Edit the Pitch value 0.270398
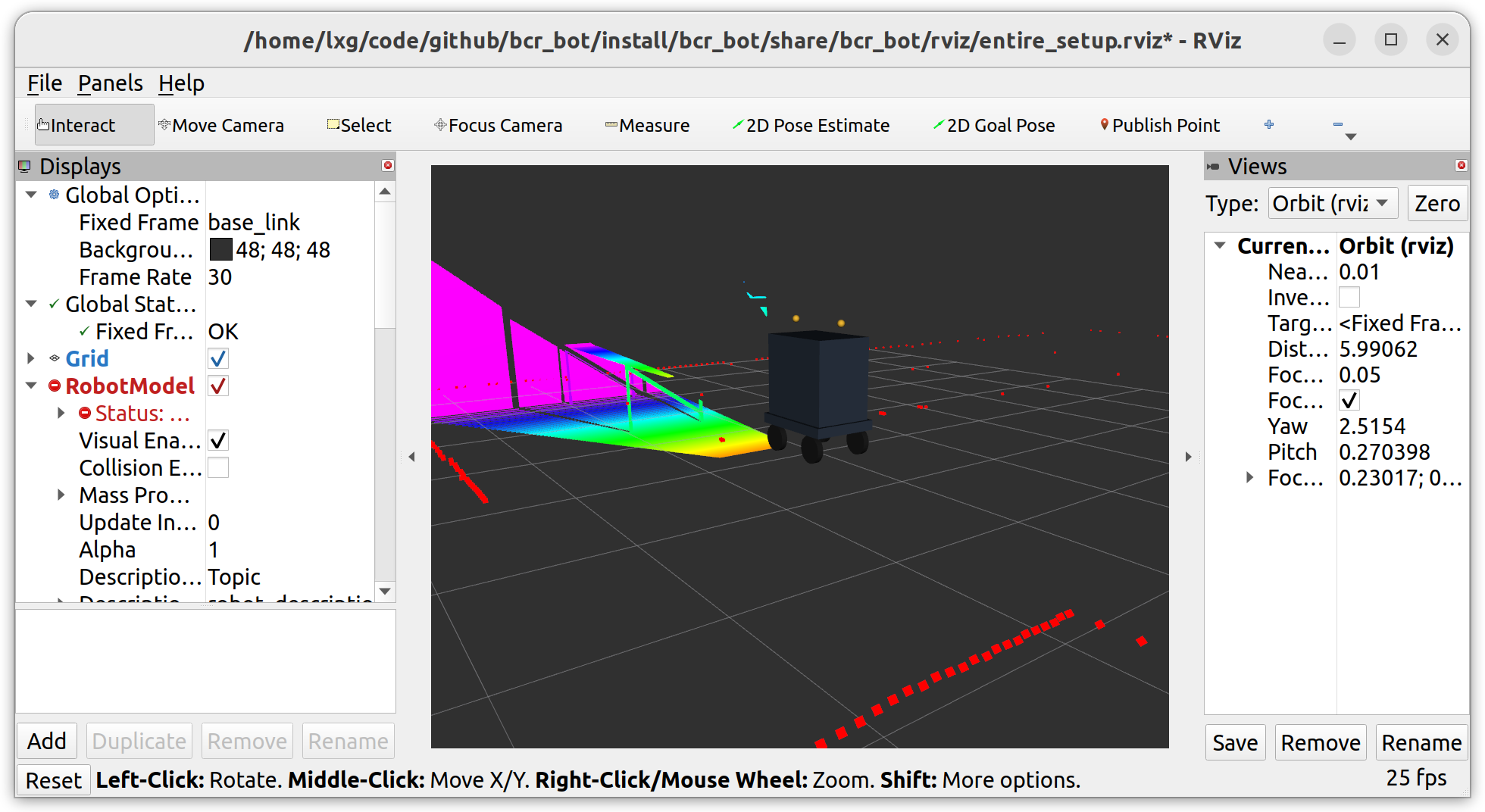Image resolution: width=1485 pixels, height=812 pixels. pyautogui.click(x=1402, y=451)
